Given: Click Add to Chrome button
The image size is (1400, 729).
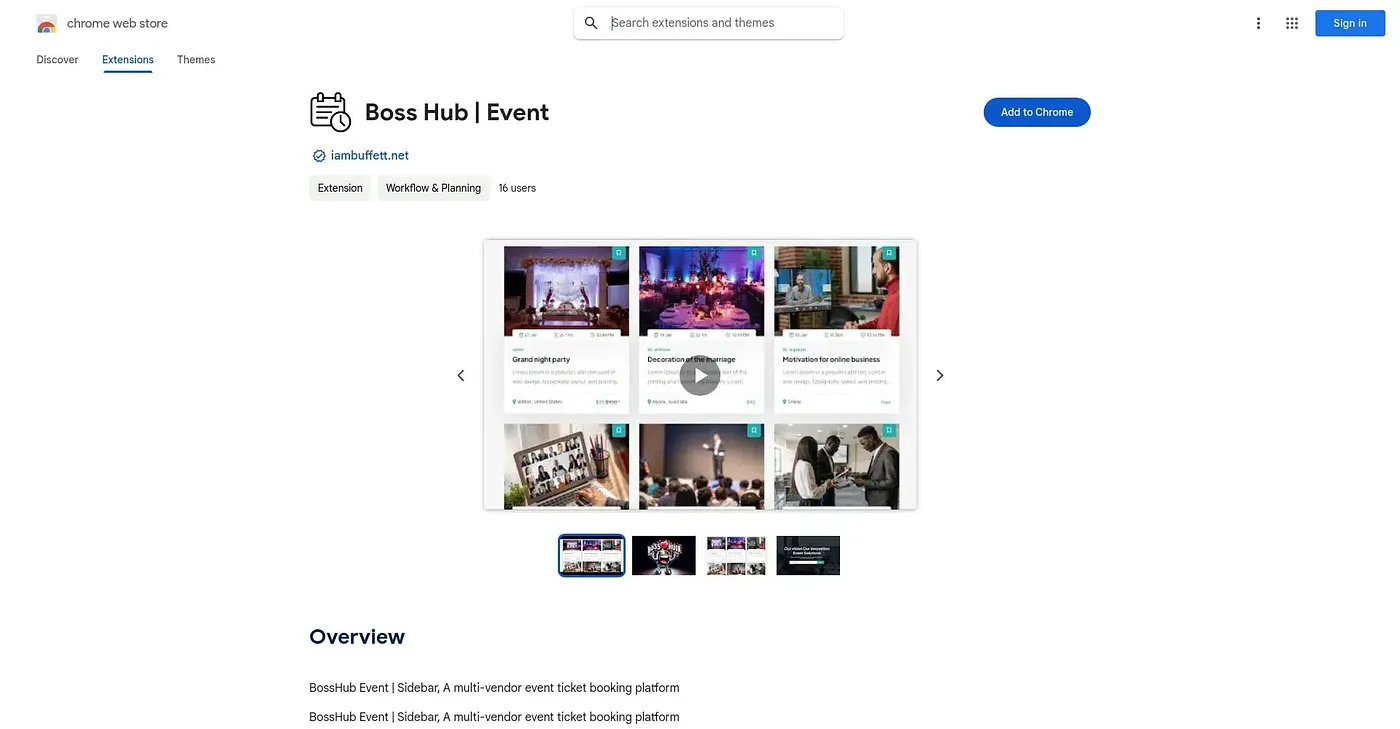Looking at the screenshot, I should tap(1037, 112).
